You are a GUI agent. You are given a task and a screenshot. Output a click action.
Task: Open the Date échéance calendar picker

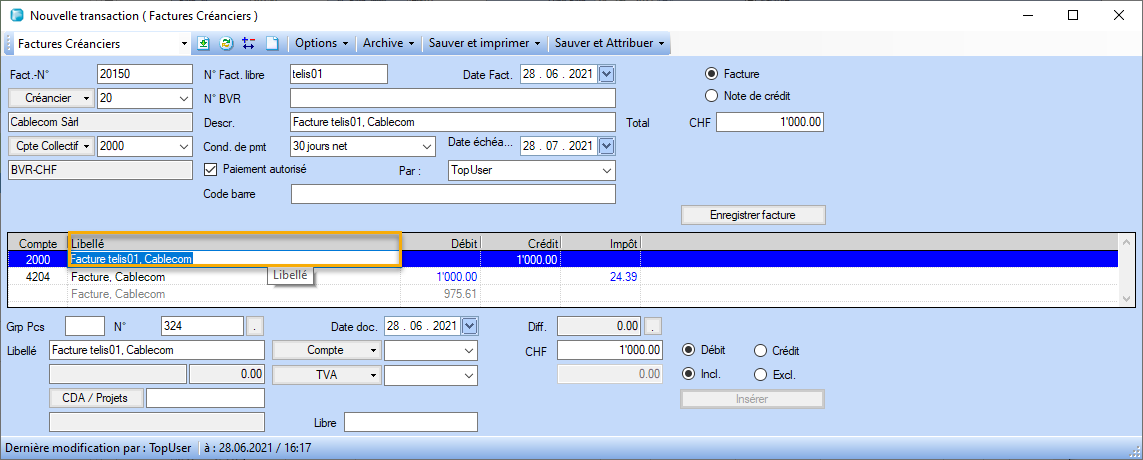606,146
